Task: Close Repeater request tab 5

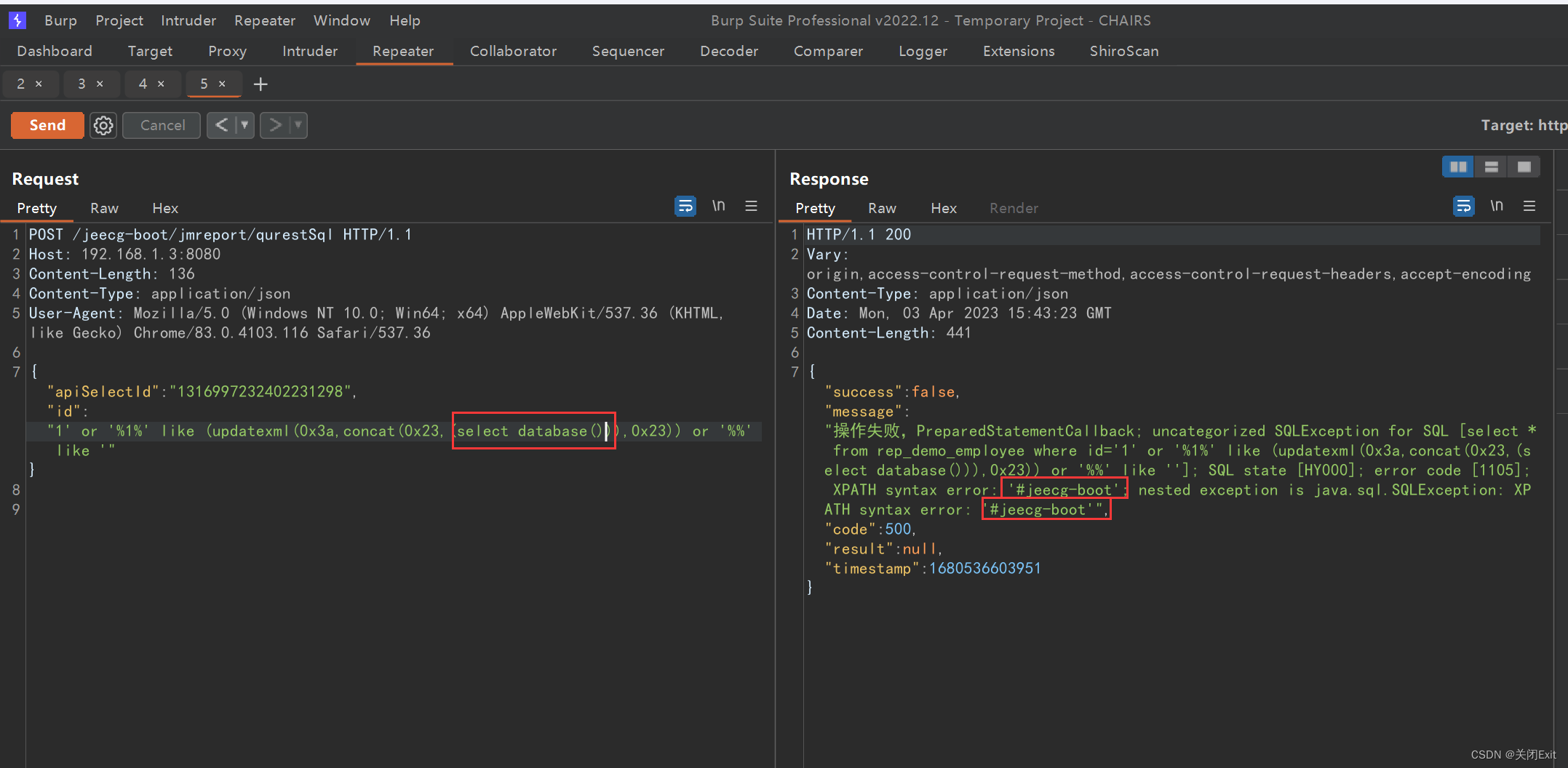Action: point(222,84)
